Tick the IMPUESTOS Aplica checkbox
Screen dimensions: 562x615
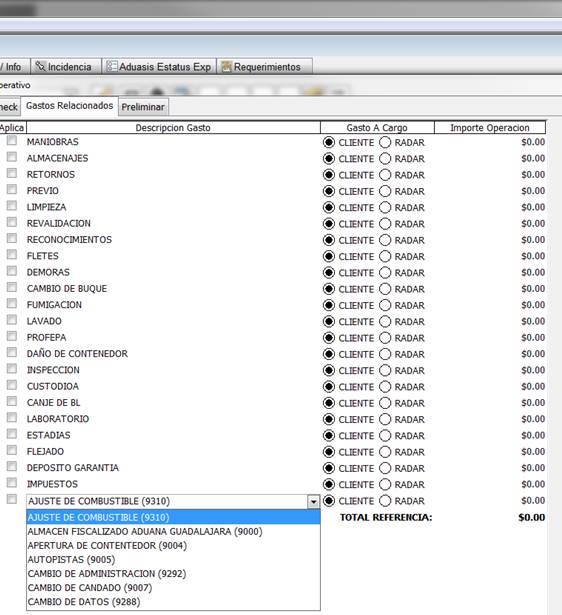coord(12,482)
